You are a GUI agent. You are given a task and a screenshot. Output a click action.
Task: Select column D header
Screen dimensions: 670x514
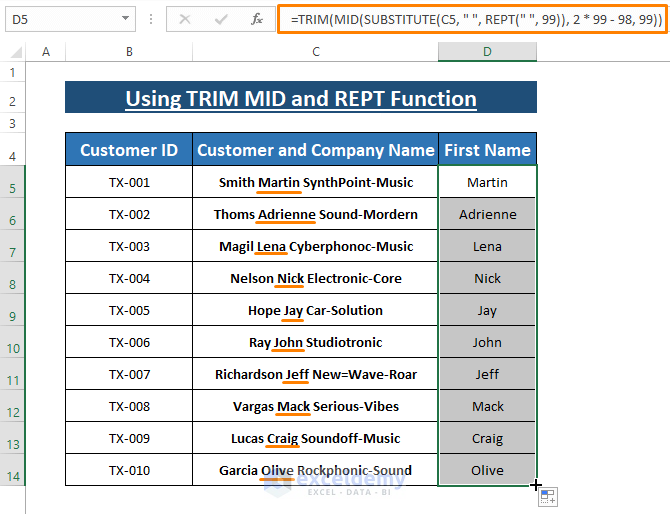pyautogui.click(x=487, y=52)
